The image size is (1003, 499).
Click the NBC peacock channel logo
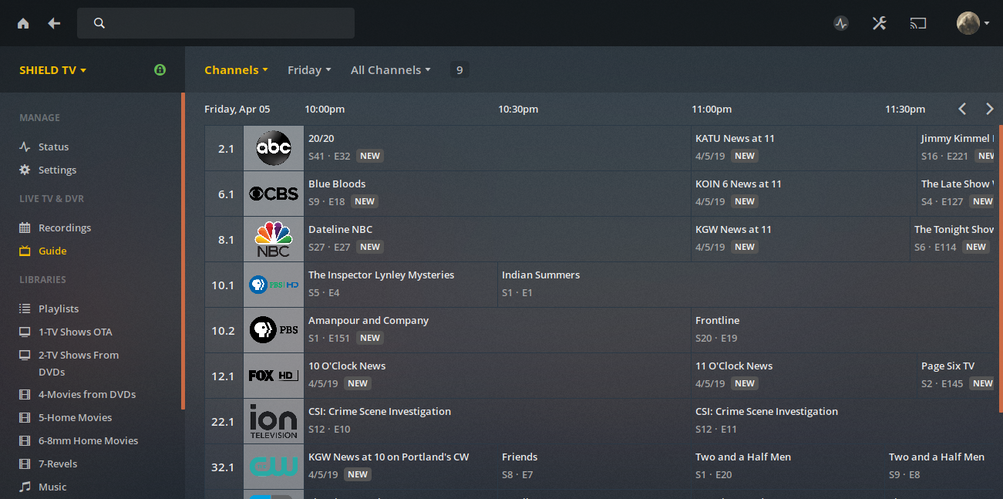pos(274,239)
